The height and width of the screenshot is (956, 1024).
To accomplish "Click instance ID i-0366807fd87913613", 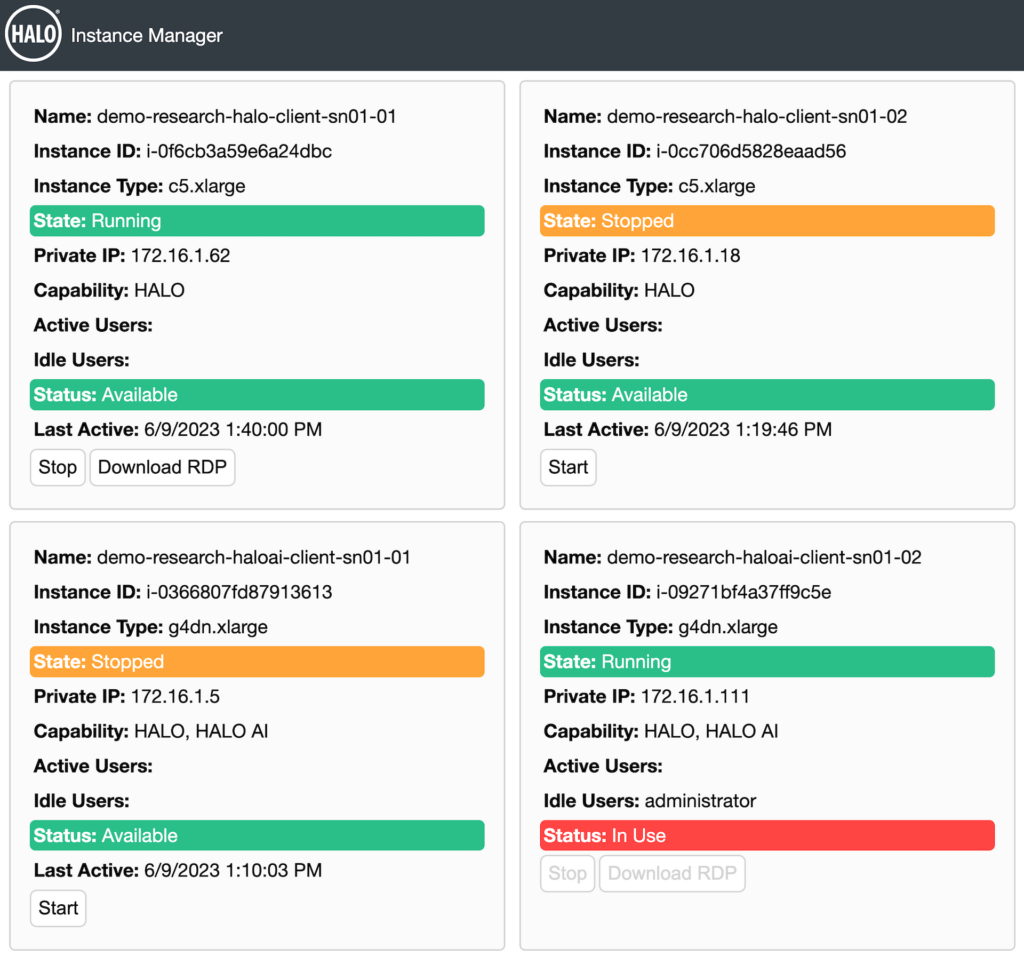I will pyautogui.click(x=239, y=592).
